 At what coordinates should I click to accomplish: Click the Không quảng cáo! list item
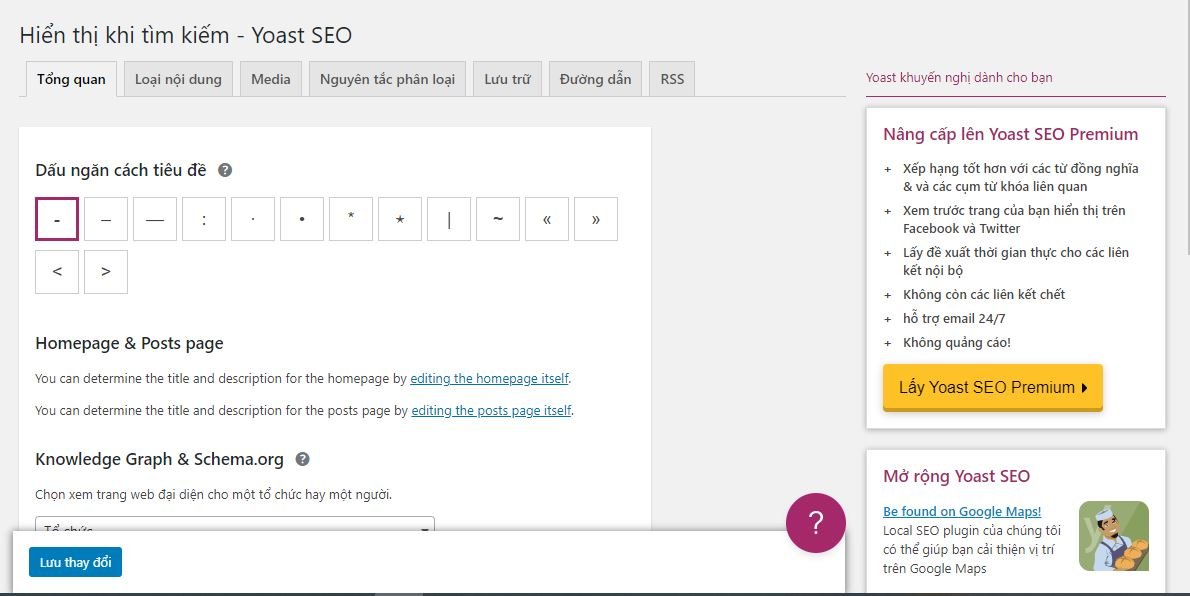957,342
